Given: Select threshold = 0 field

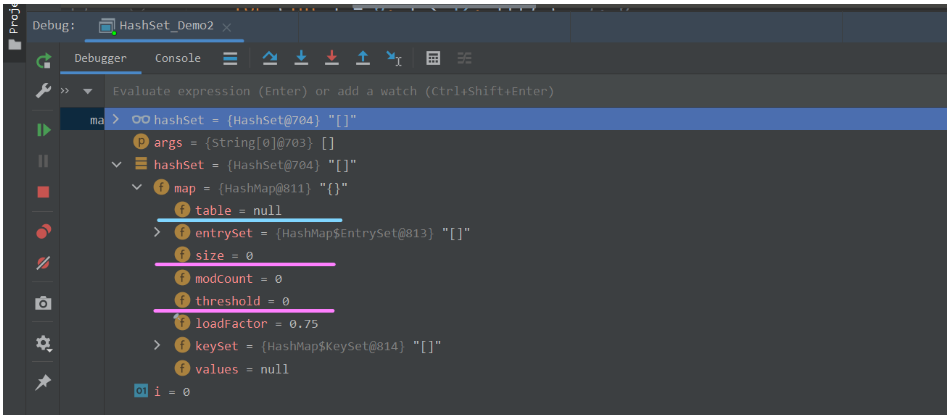Looking at the screenshot, I should coord(526,301).
